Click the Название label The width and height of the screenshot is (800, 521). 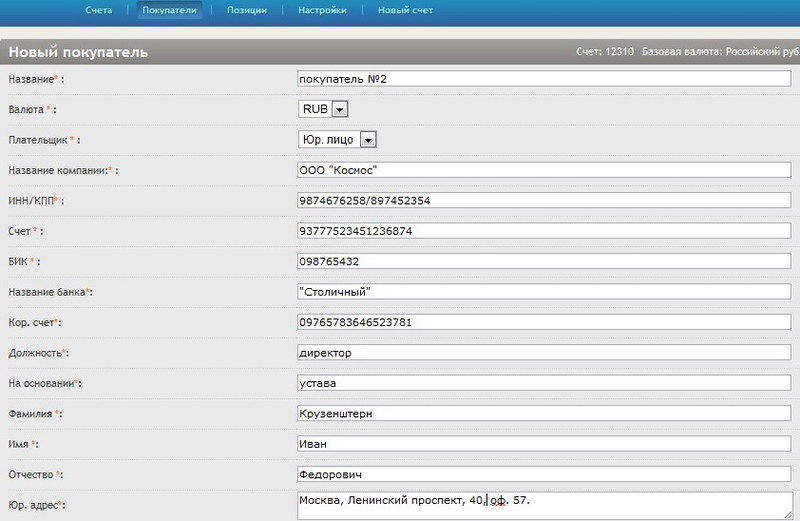tap(36, 79)
